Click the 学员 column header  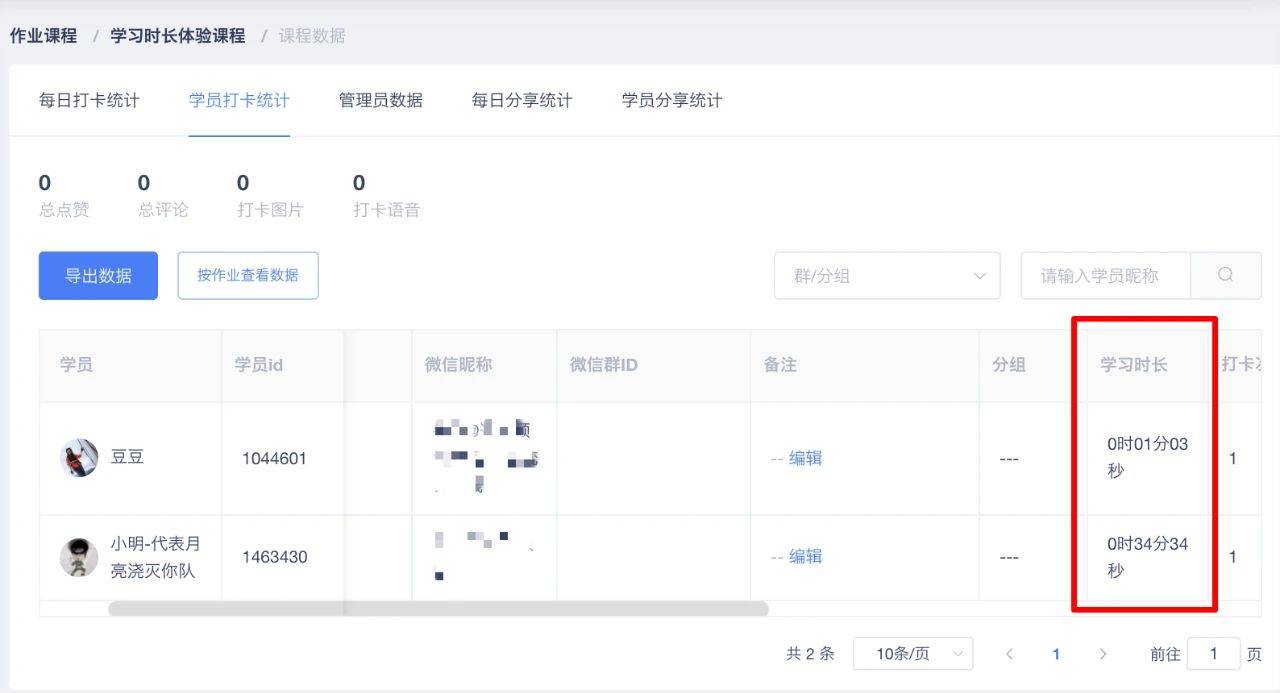pyautogui.click(x=76, y=365)
